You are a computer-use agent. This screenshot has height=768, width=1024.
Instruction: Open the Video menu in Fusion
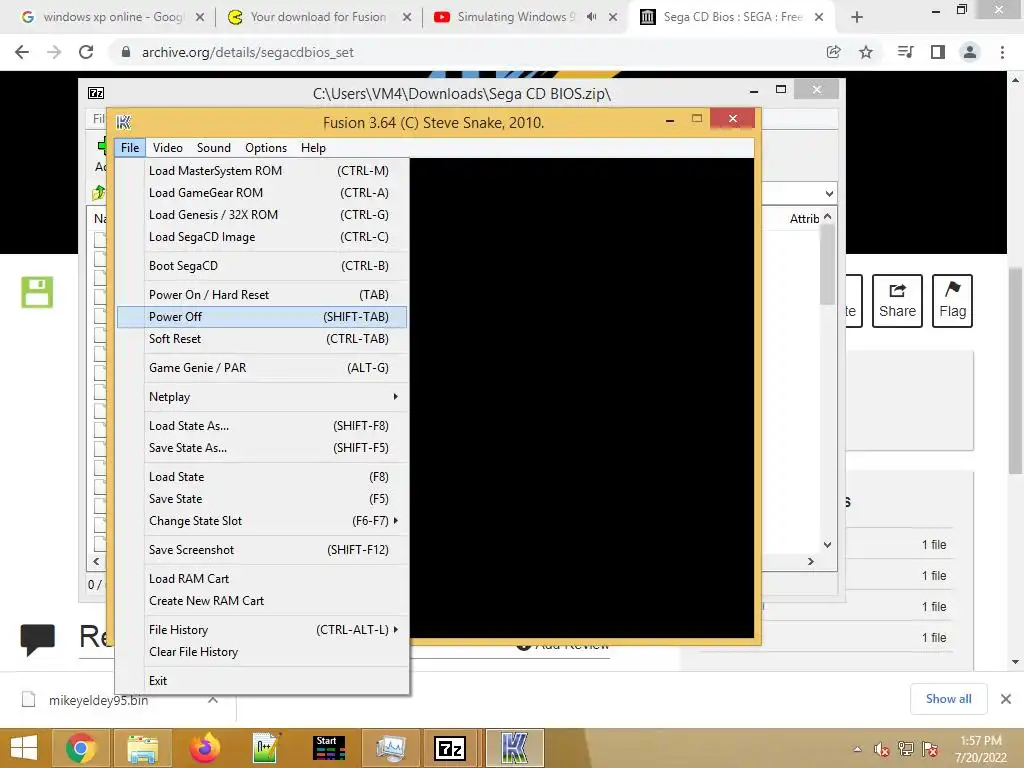click(167, 148)
